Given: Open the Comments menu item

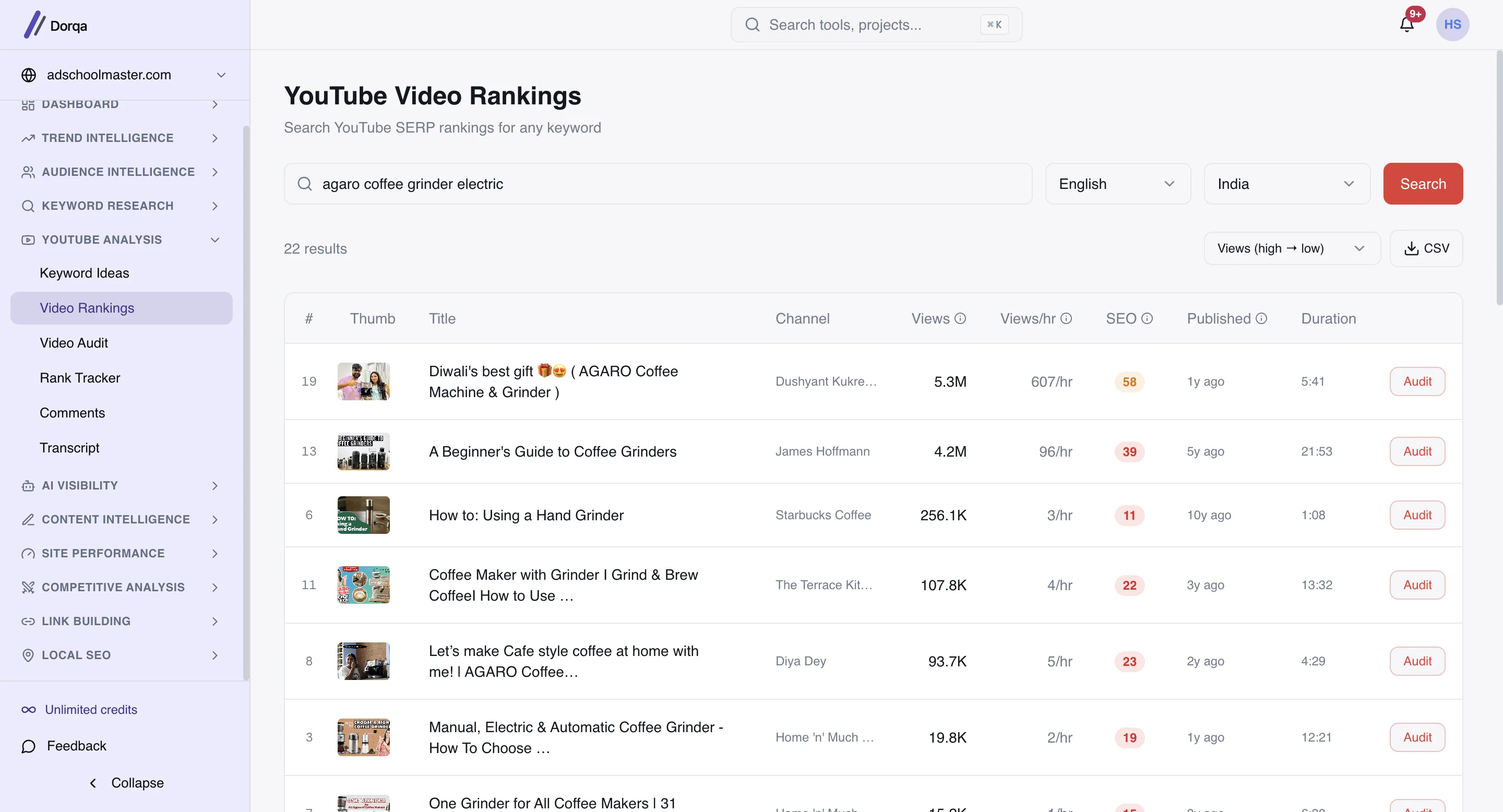Looking at the screenshot, I should click(x=122, y=413).
